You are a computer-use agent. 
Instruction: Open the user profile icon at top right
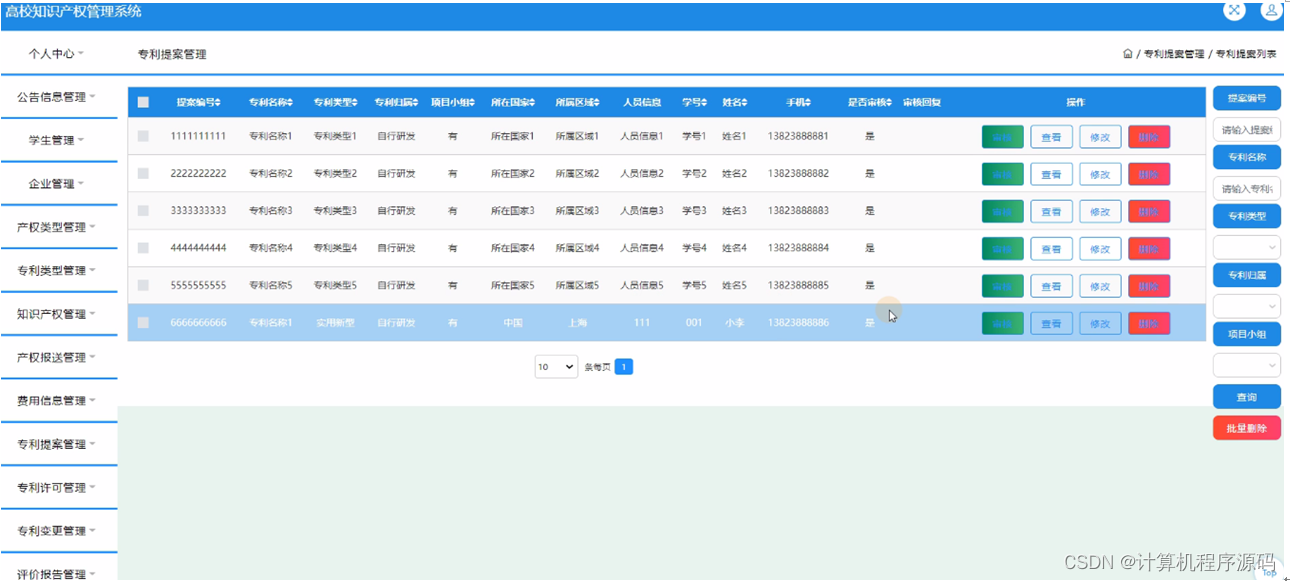1271,11
